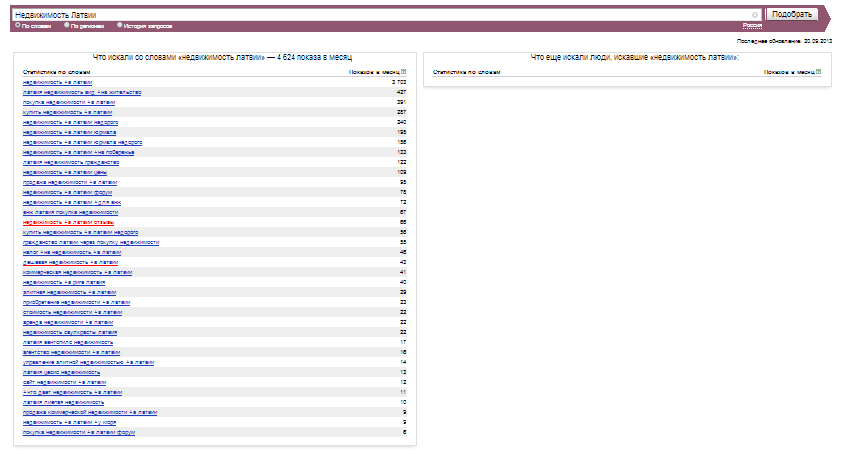The width and height of the screenshot is (867, 454).
Task: Open link 'управление элитной недвижимостью +в латвии'
Action: point(88,362)
